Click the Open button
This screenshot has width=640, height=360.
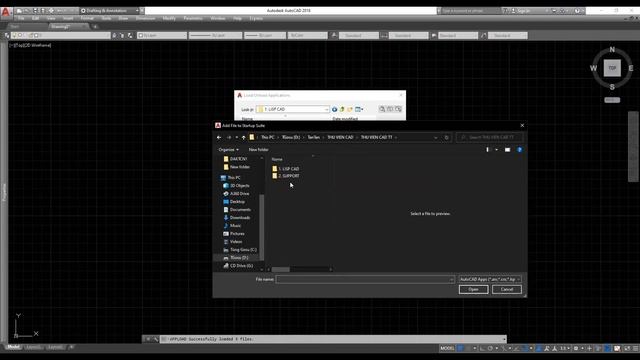(473, 289)
